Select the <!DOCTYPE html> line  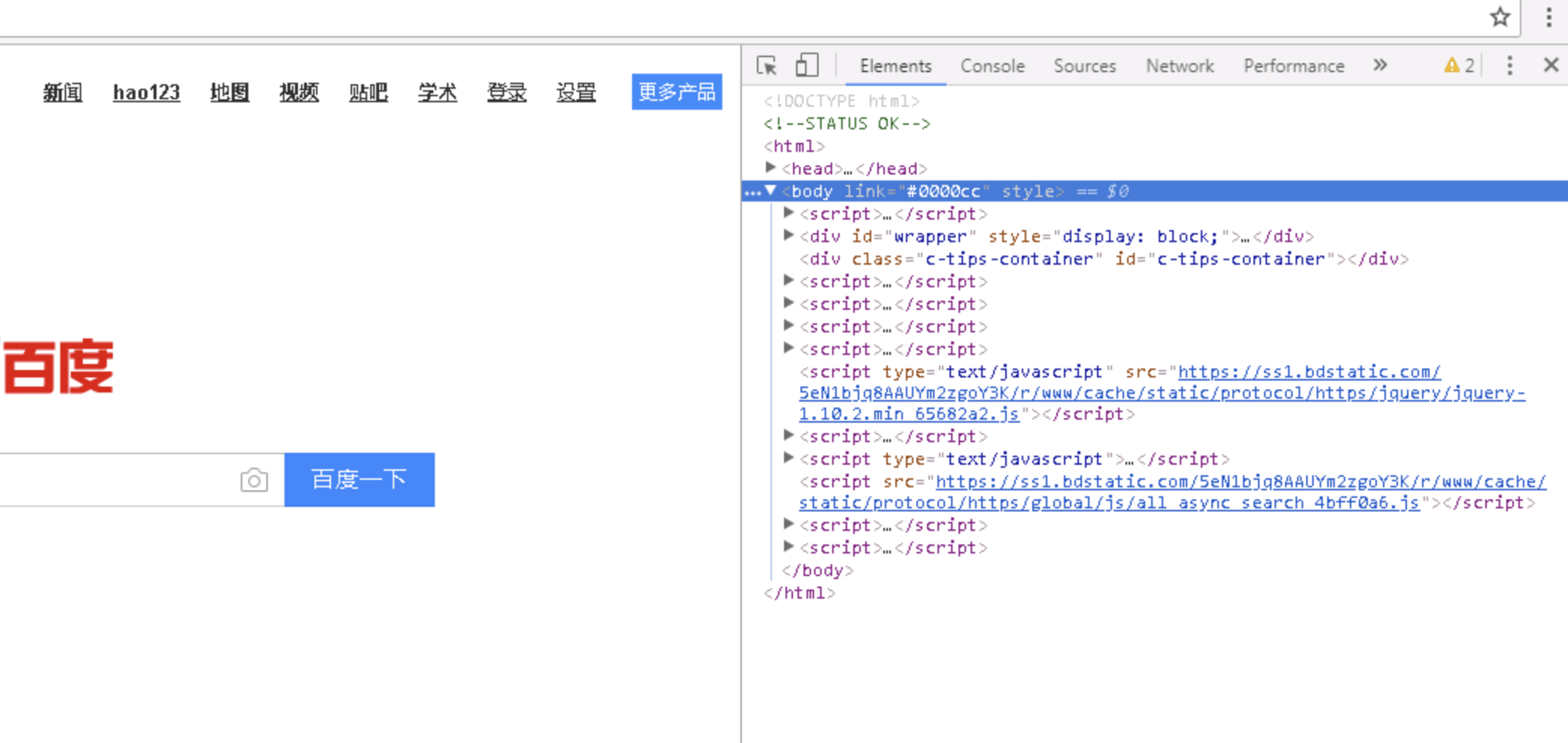842,101
